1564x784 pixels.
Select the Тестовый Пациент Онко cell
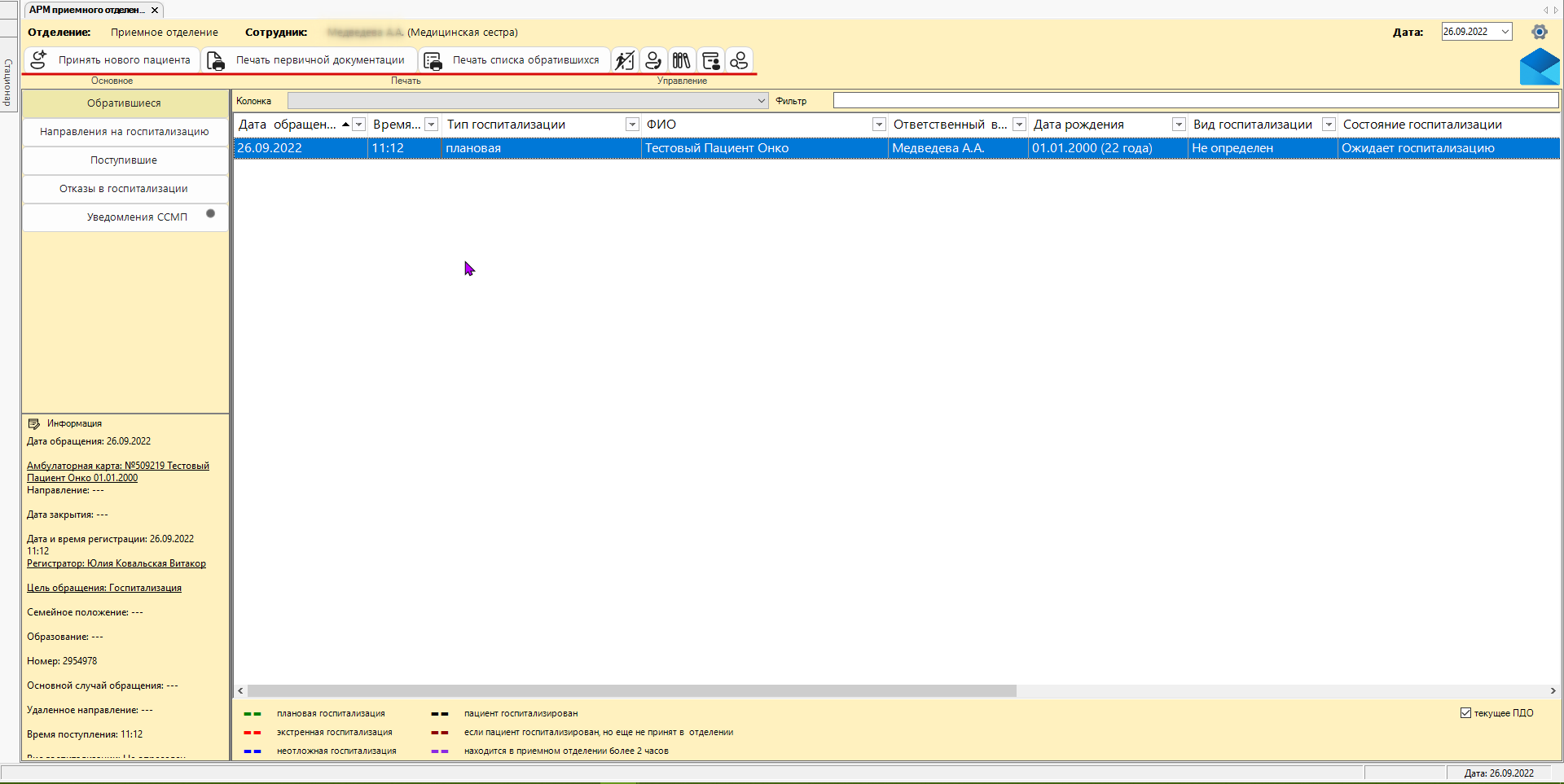coord(764,148)
